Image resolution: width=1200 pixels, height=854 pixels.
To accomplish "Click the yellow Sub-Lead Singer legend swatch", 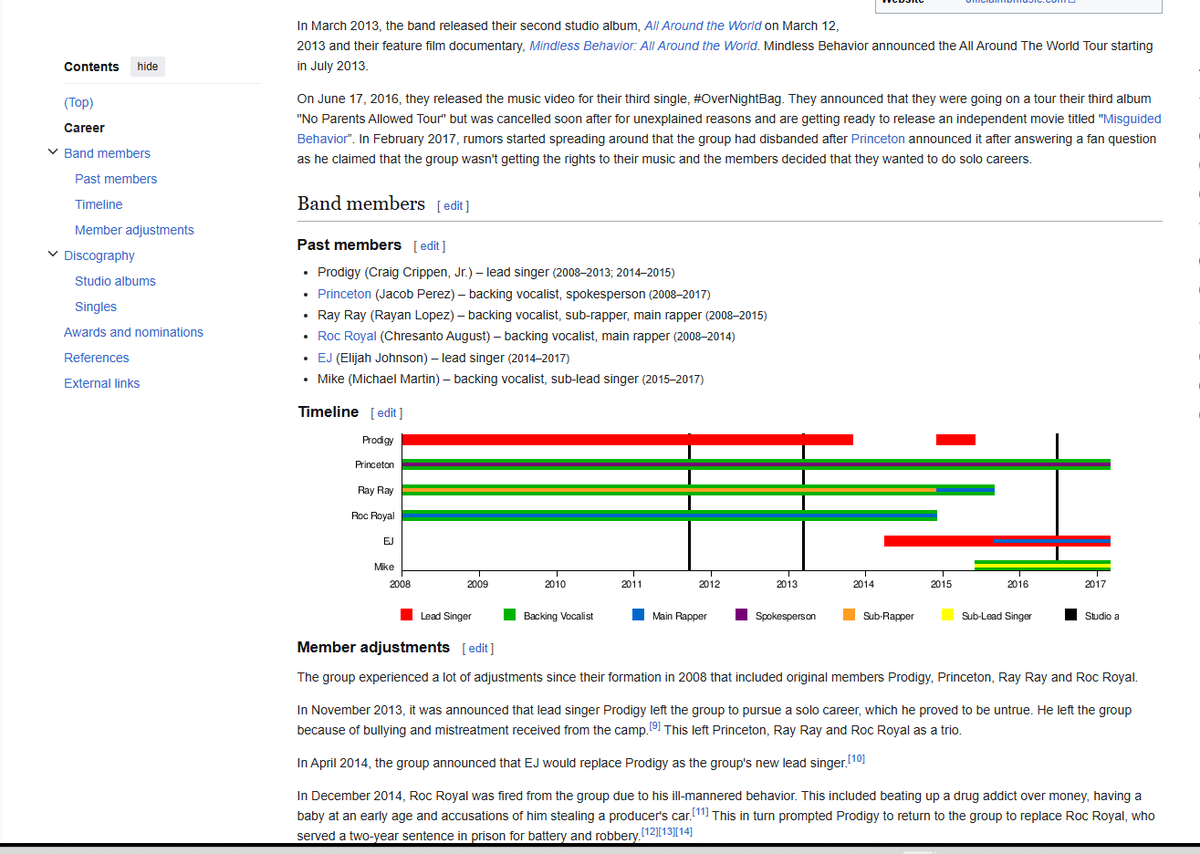I will point(947,615).
